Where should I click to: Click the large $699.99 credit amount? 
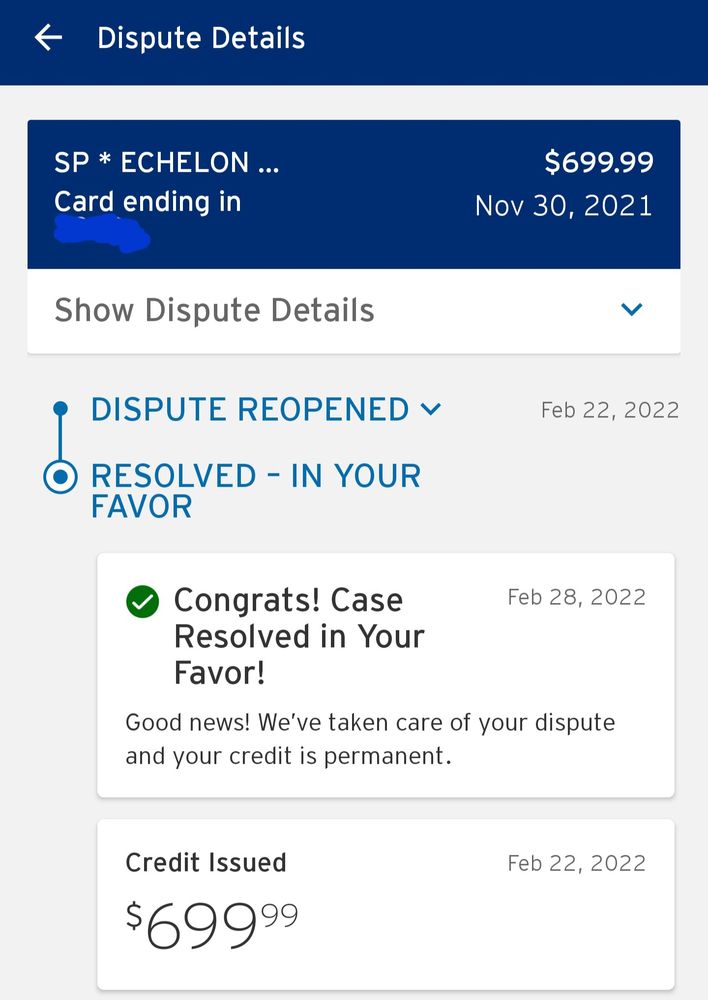point(212,925)
